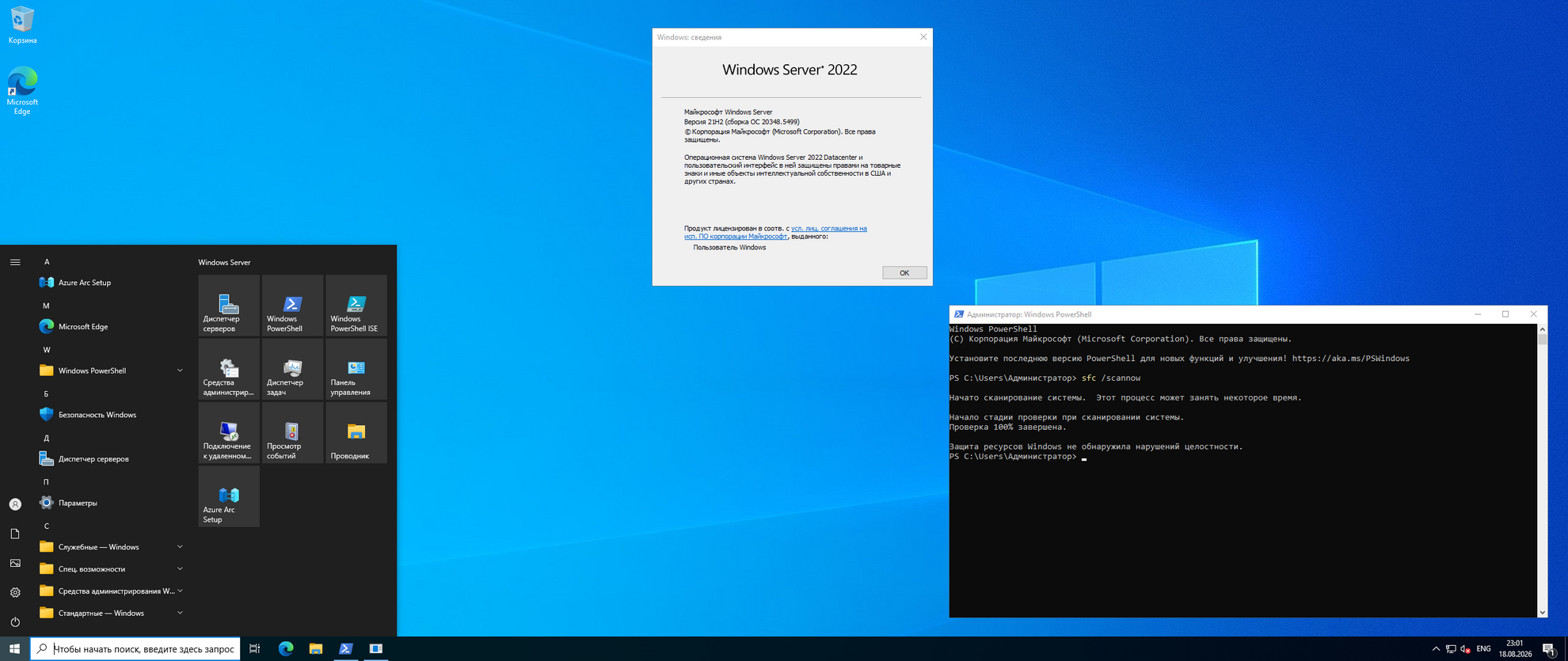
Task: Open Documents from the Start left rail
Action: point(15,534)
